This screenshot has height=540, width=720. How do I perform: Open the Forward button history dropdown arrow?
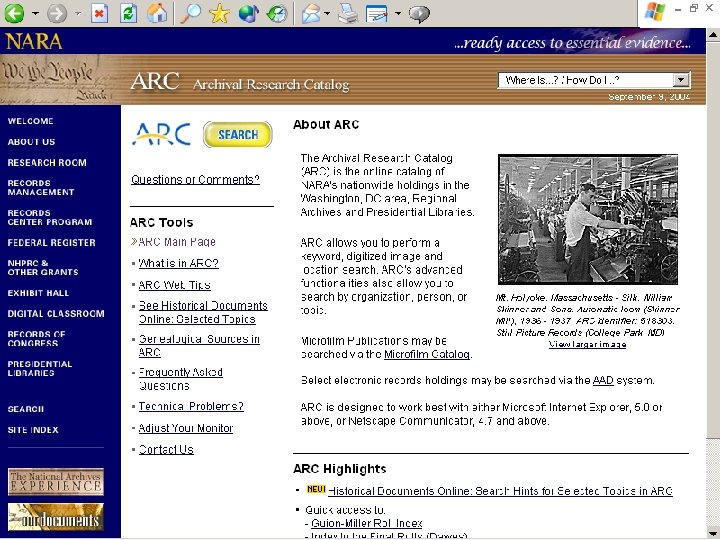pos(78,13)
